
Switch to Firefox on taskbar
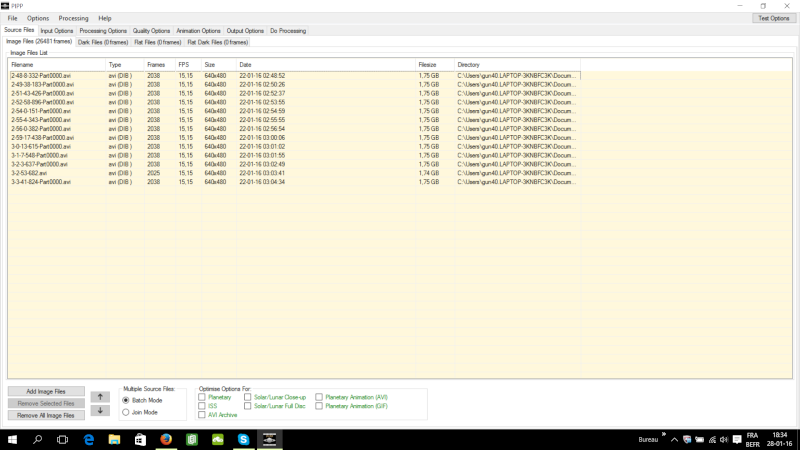(x=166, y=439)
